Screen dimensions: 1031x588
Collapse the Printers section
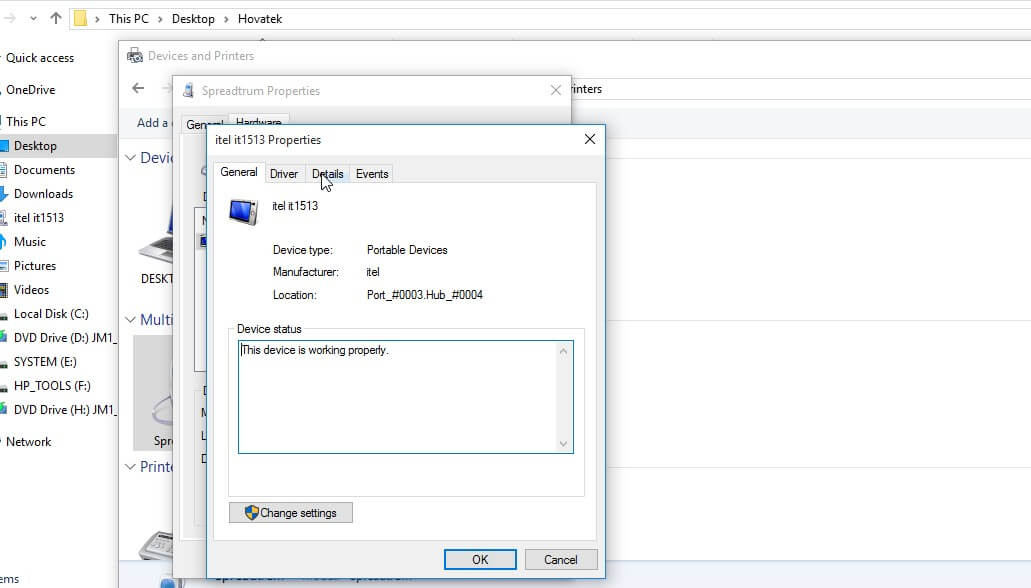click(x=130, y=467)
